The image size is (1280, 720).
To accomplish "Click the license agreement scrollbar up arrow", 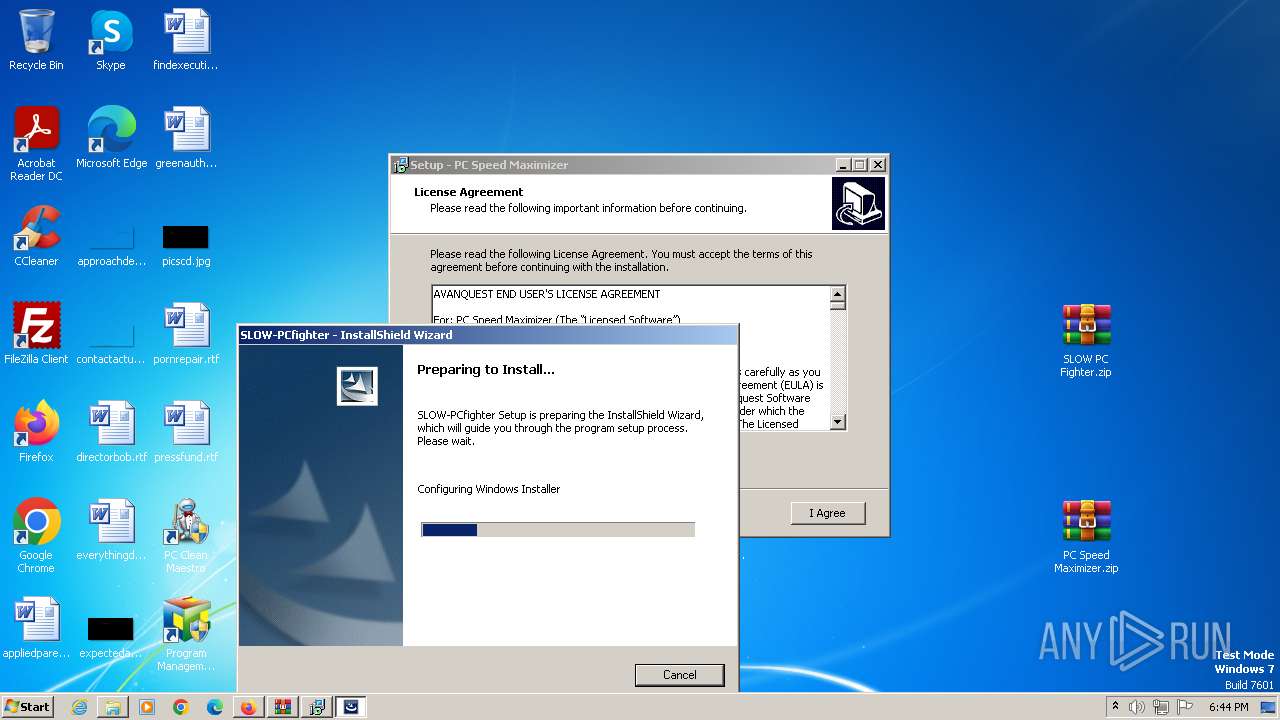I will point(838,294).
